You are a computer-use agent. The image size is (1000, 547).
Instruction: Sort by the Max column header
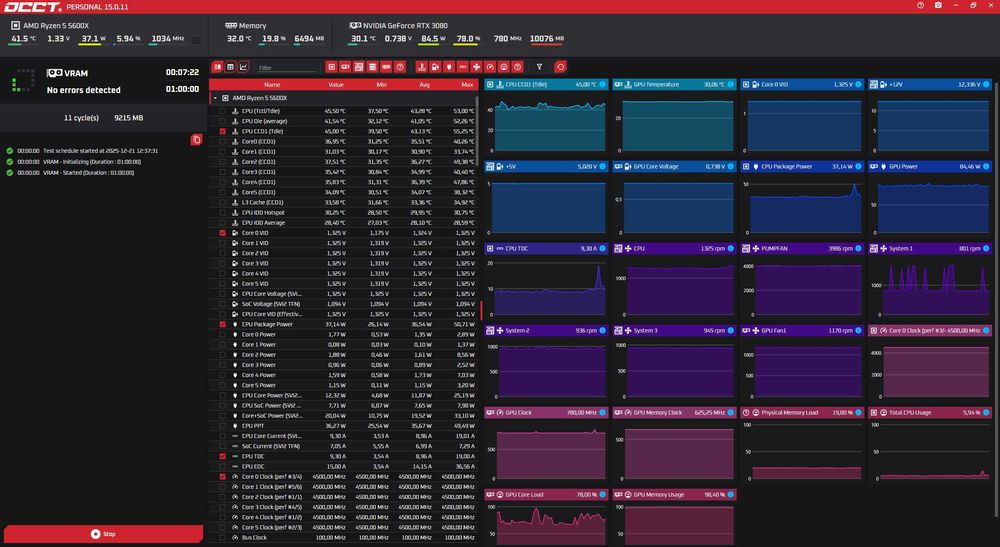467,85
